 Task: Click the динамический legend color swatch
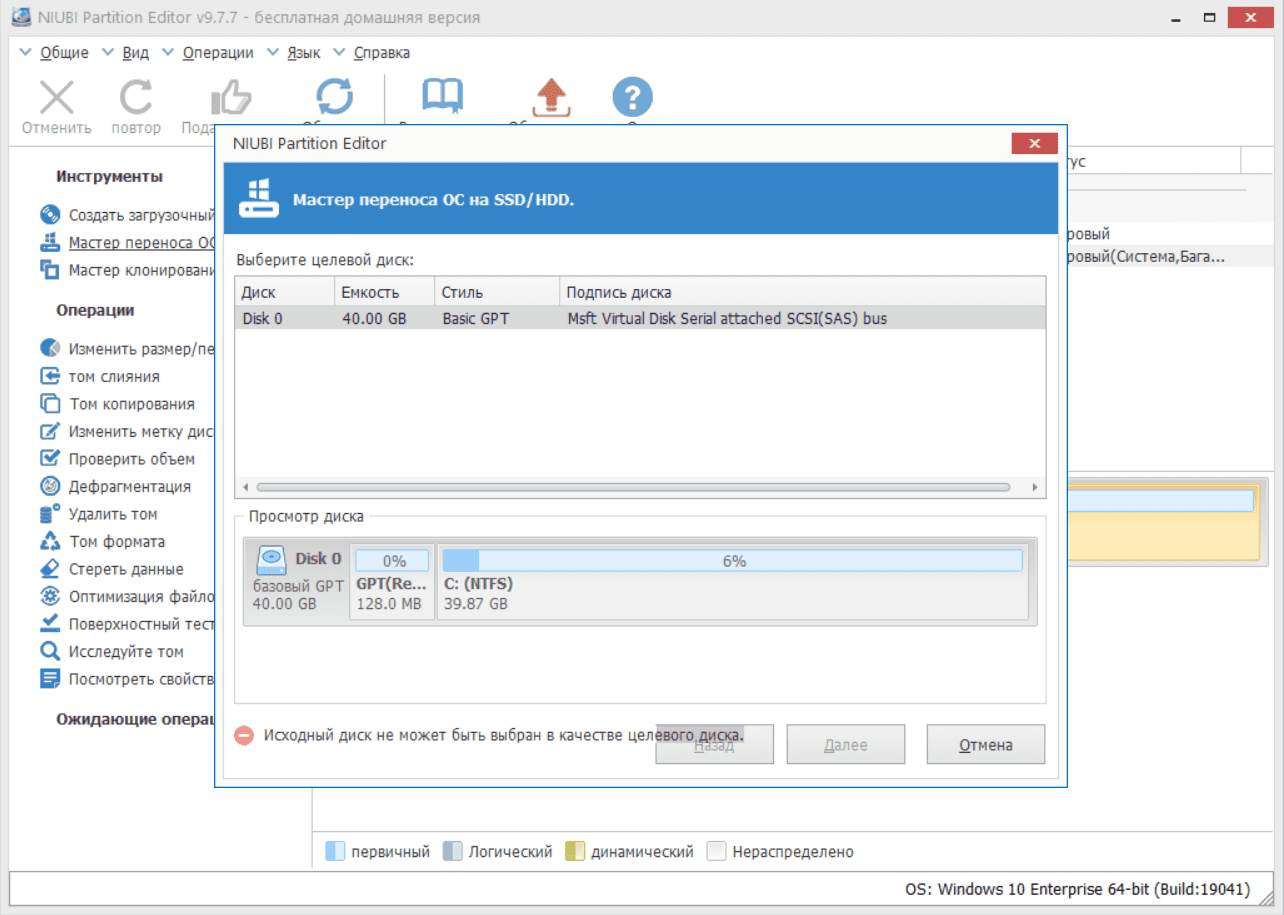point(575,852)
